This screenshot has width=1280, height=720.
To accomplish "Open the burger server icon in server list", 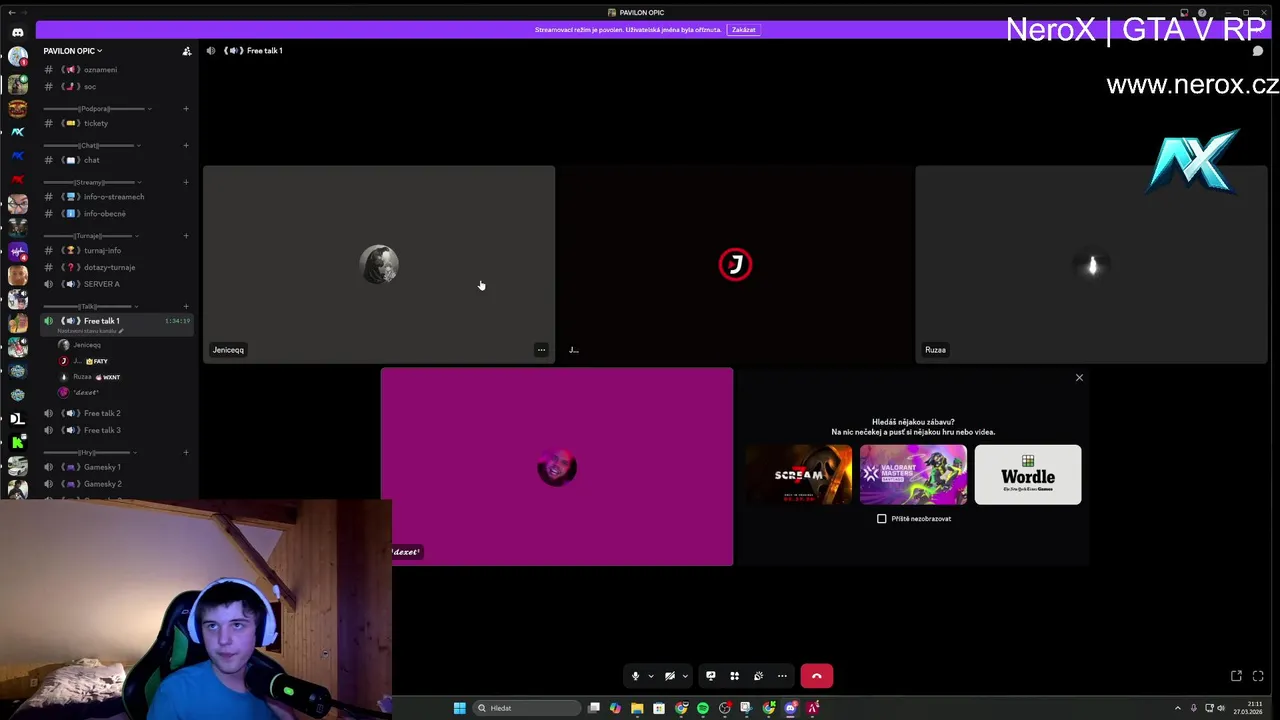I will tap(17, 108).
